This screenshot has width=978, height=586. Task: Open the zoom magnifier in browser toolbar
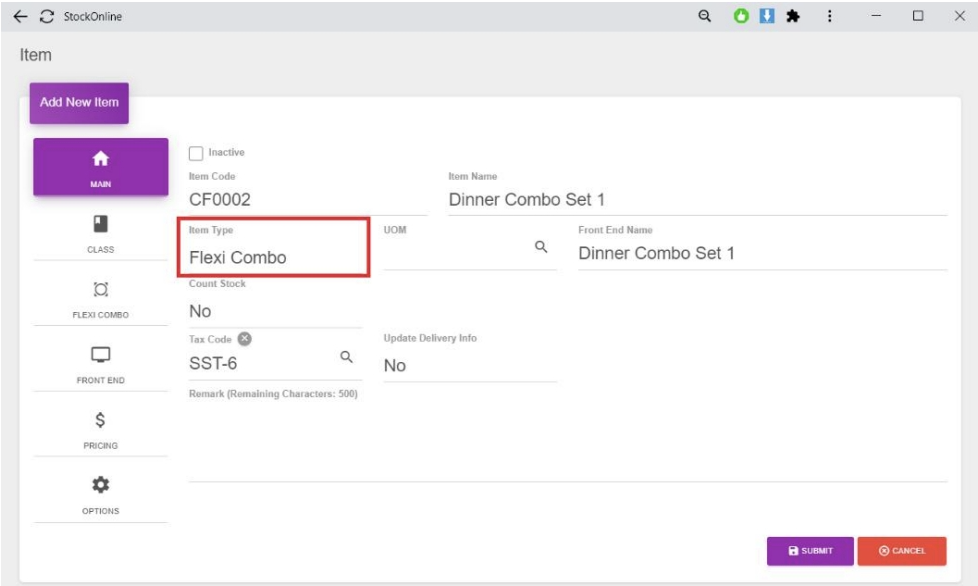704,16
